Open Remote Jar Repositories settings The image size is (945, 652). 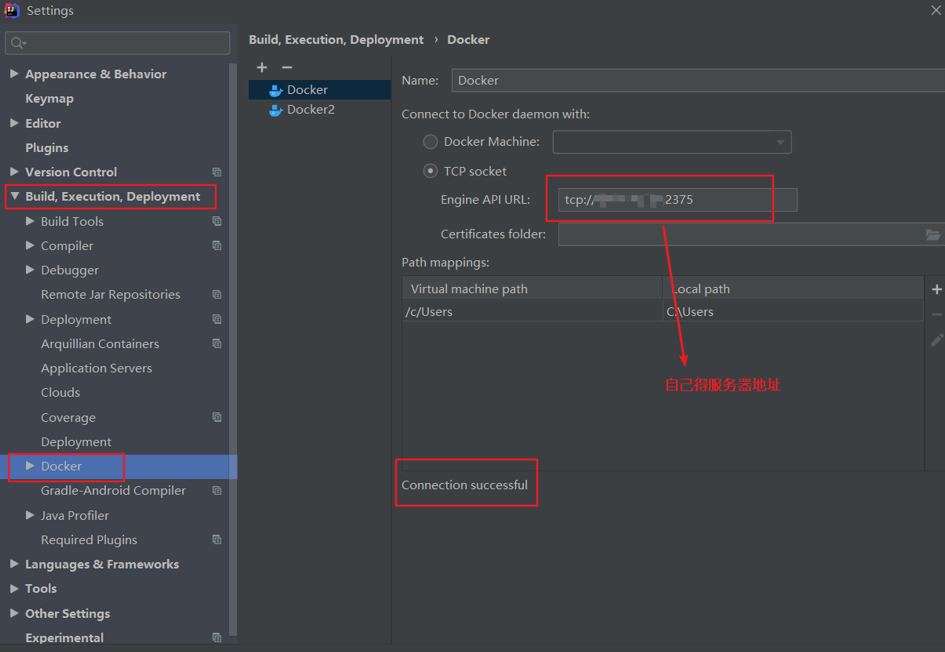(110, 295)
